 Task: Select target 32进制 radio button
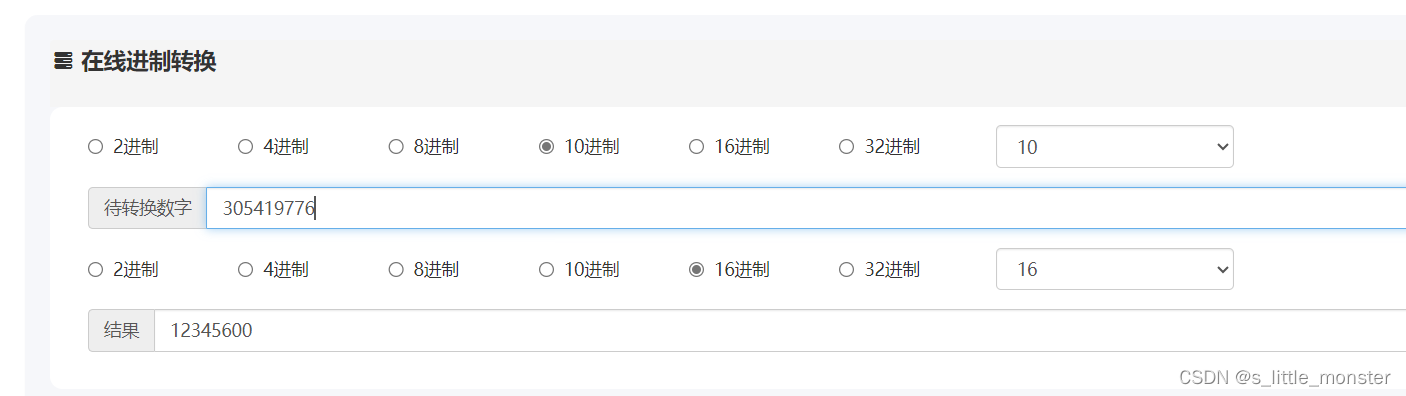[x=847, y=269]
